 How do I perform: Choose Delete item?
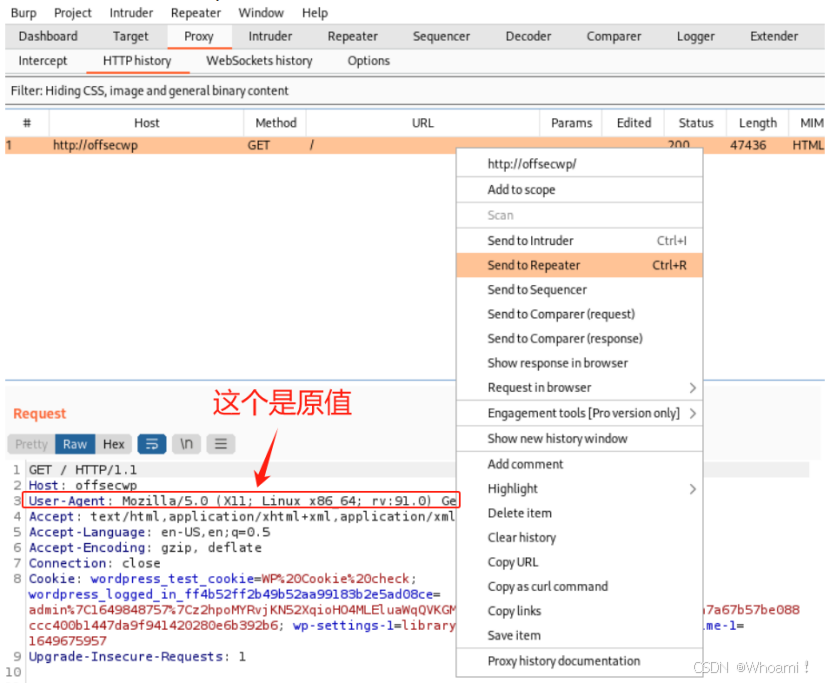(x=580, y=513)
